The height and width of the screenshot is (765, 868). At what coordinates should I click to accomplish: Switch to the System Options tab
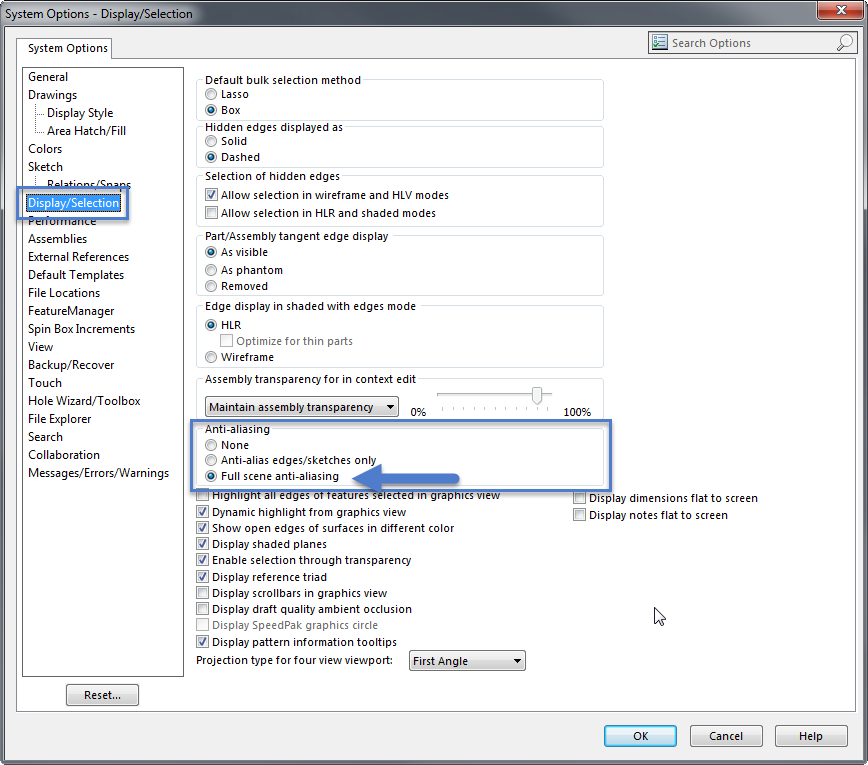(65, 47)
